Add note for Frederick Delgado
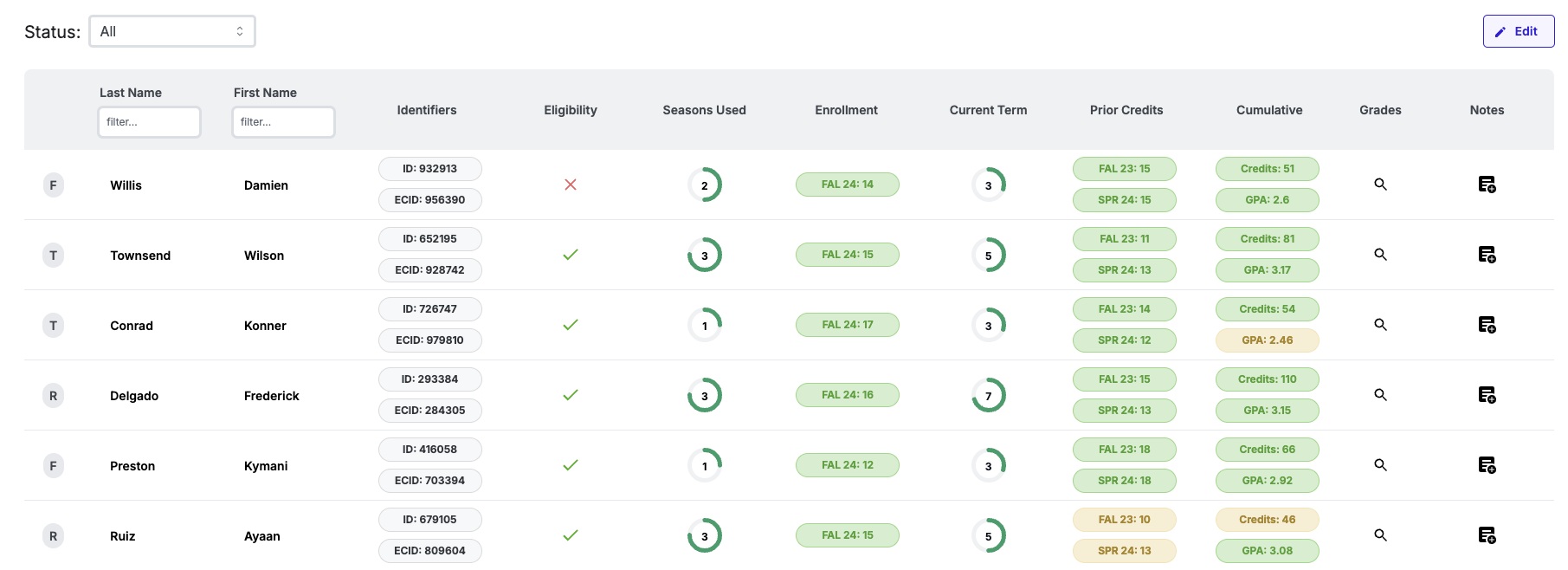This screenshot has height=570, width=1568. [x=1487, y=395]
